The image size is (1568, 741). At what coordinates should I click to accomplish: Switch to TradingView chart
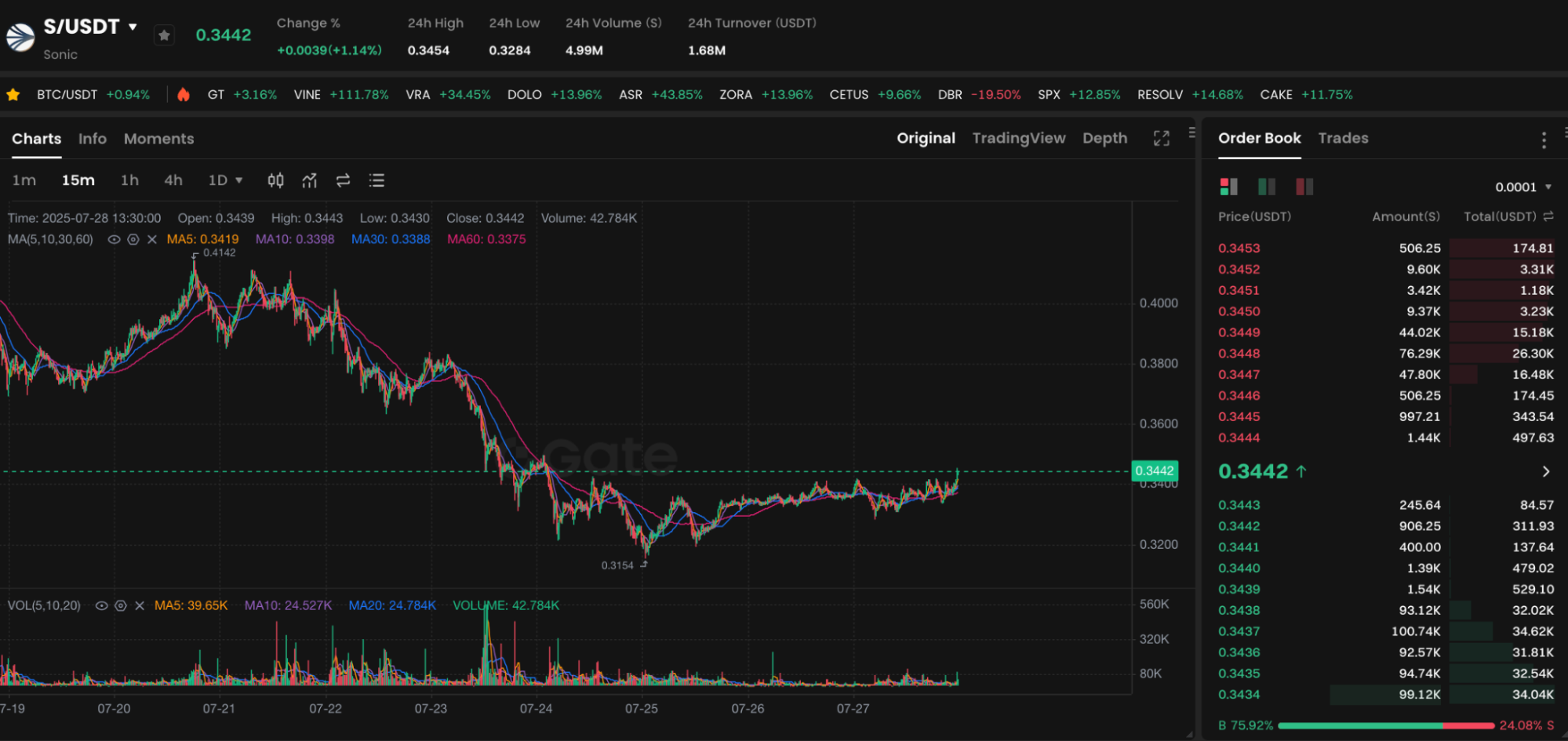1019,139
